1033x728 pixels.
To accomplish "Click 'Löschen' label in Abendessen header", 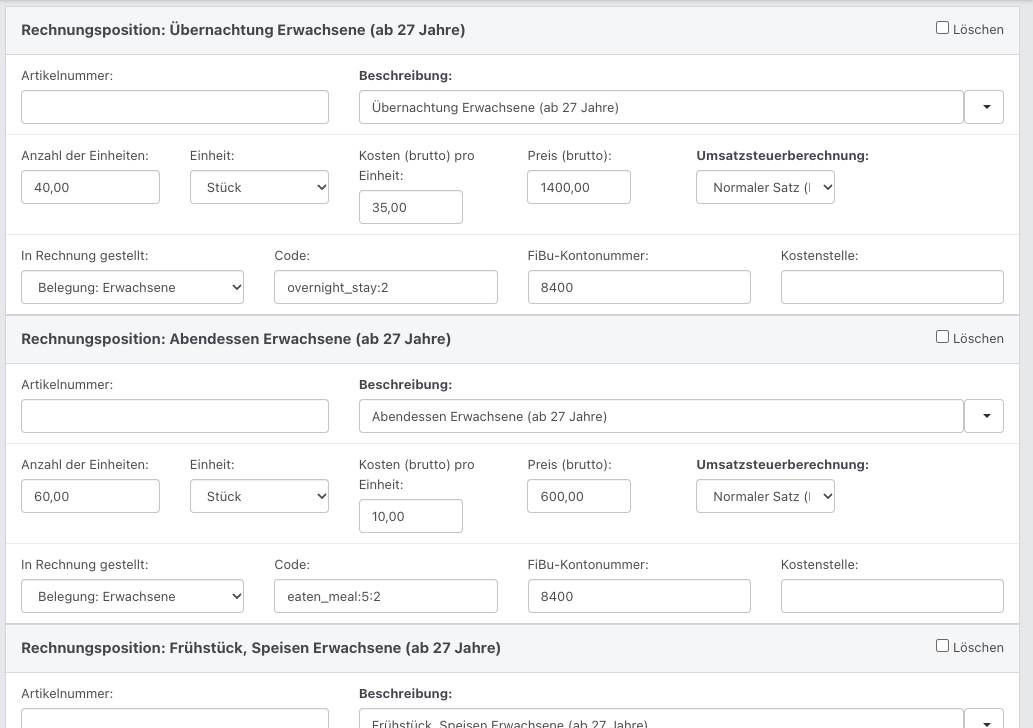I will coord(978,338).
